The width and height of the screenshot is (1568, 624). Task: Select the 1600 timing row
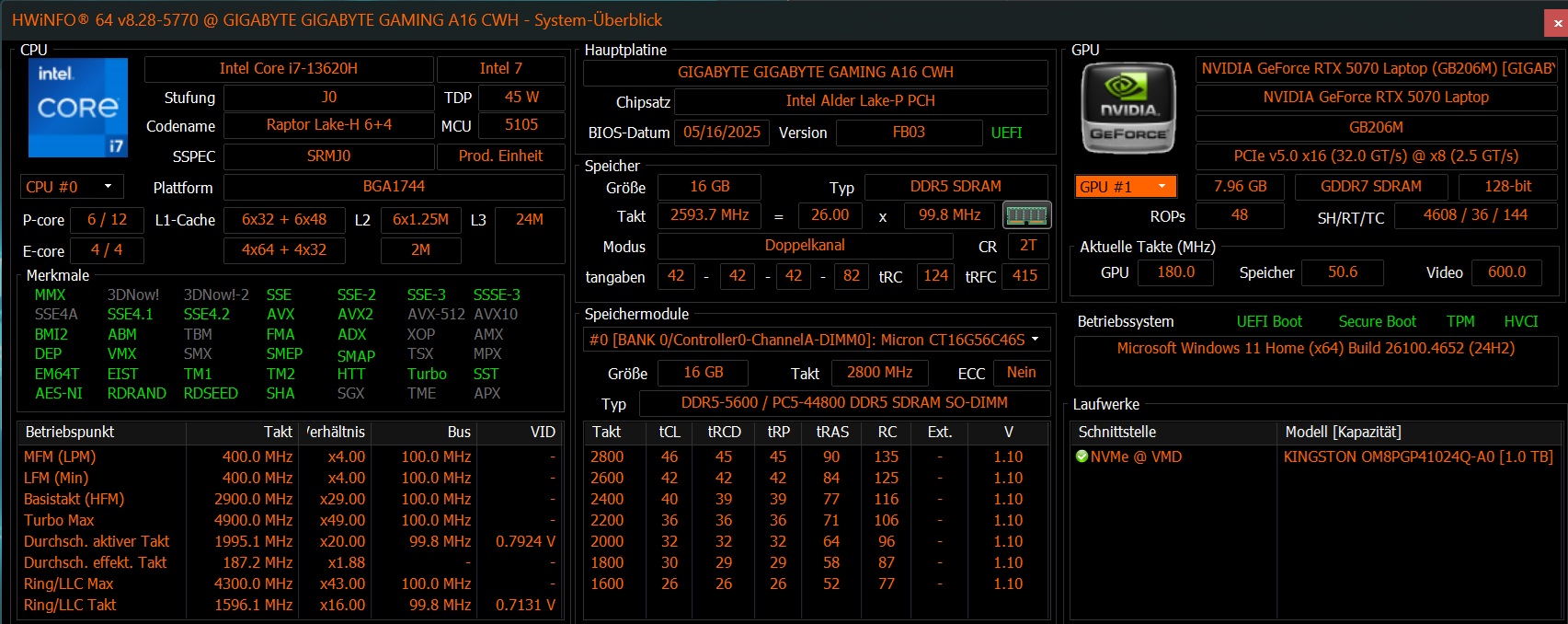(816, 584)
